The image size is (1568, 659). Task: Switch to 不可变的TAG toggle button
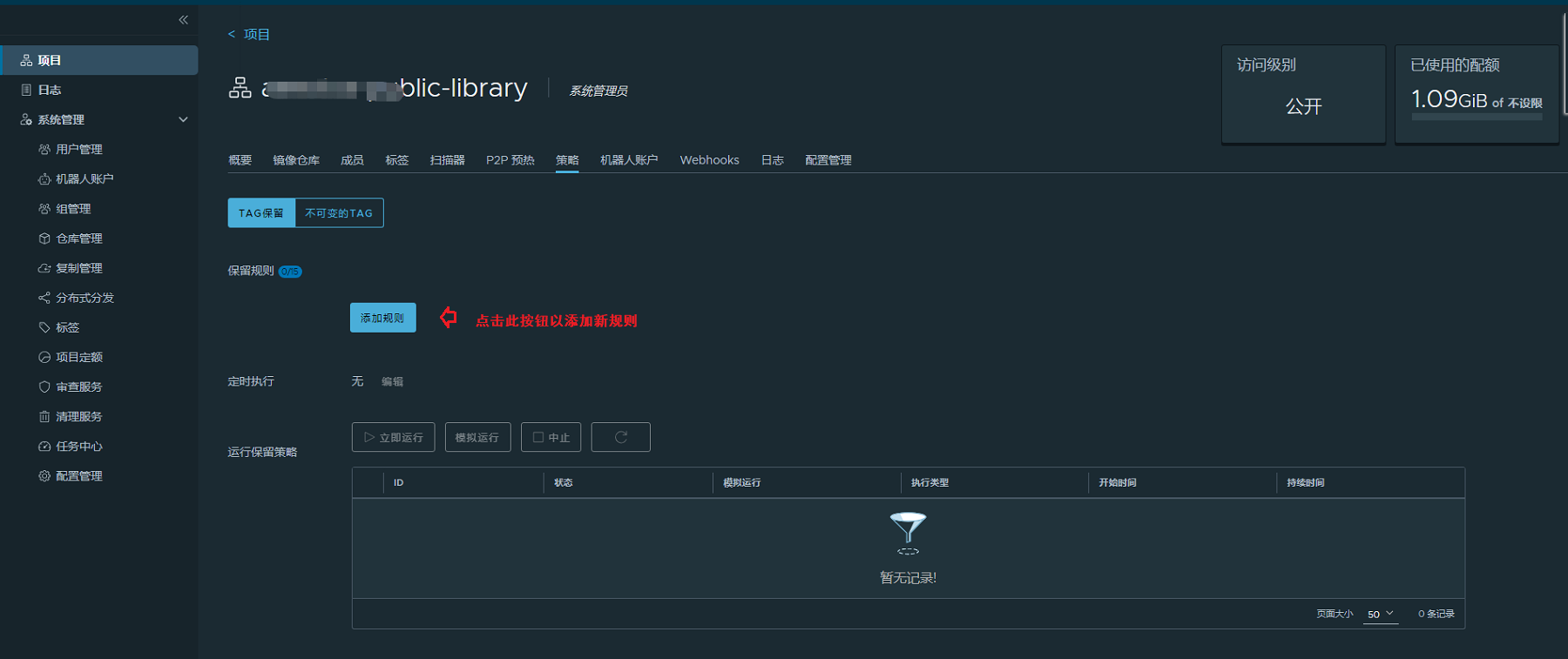point(339,213)
